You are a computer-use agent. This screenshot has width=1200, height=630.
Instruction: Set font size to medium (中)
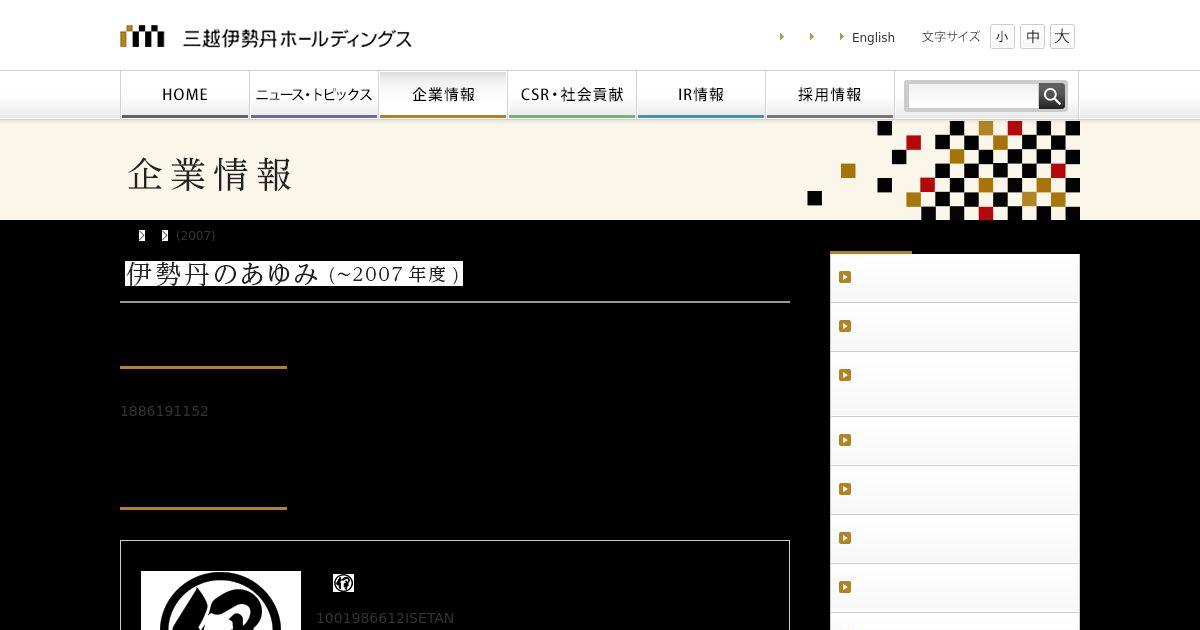pos(1032,37)
